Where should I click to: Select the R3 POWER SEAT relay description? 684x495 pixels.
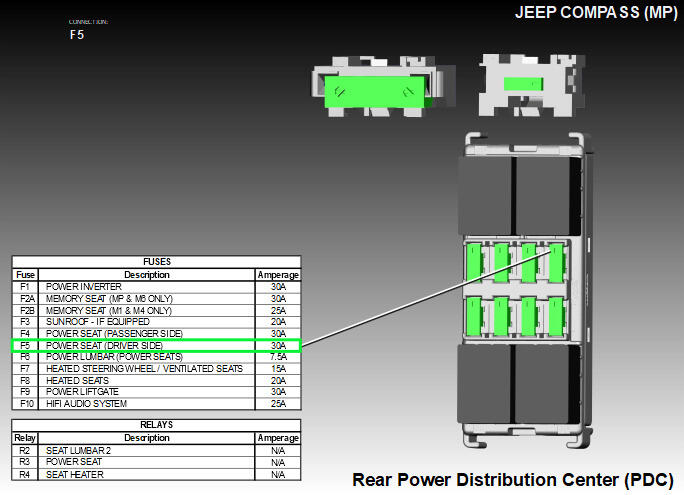74,462
